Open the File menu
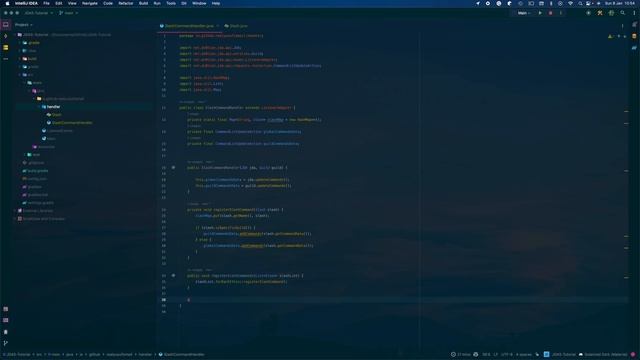 (46, 3)
